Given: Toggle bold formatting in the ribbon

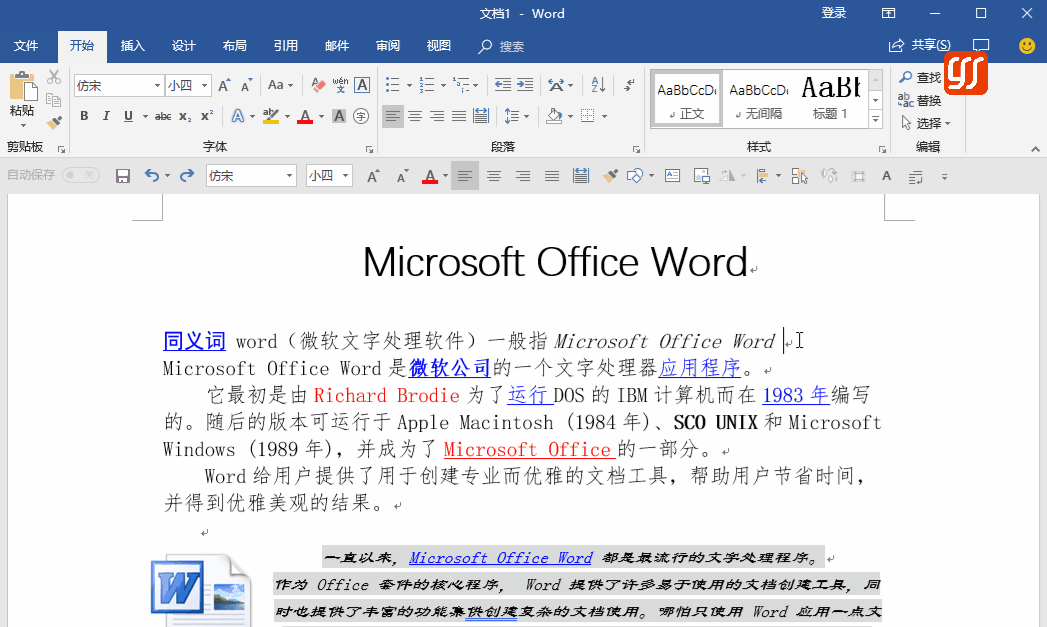Looking at the screenshot, I should pos(84,116).
